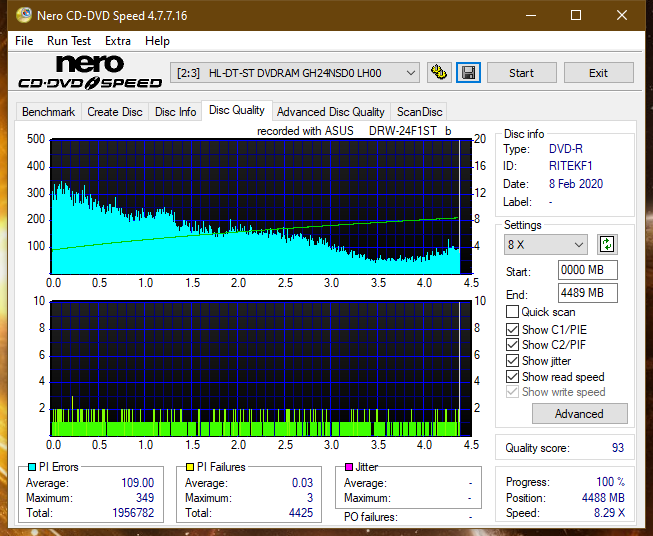Click the PI Failures average 0.03

[x=302, y=483]
